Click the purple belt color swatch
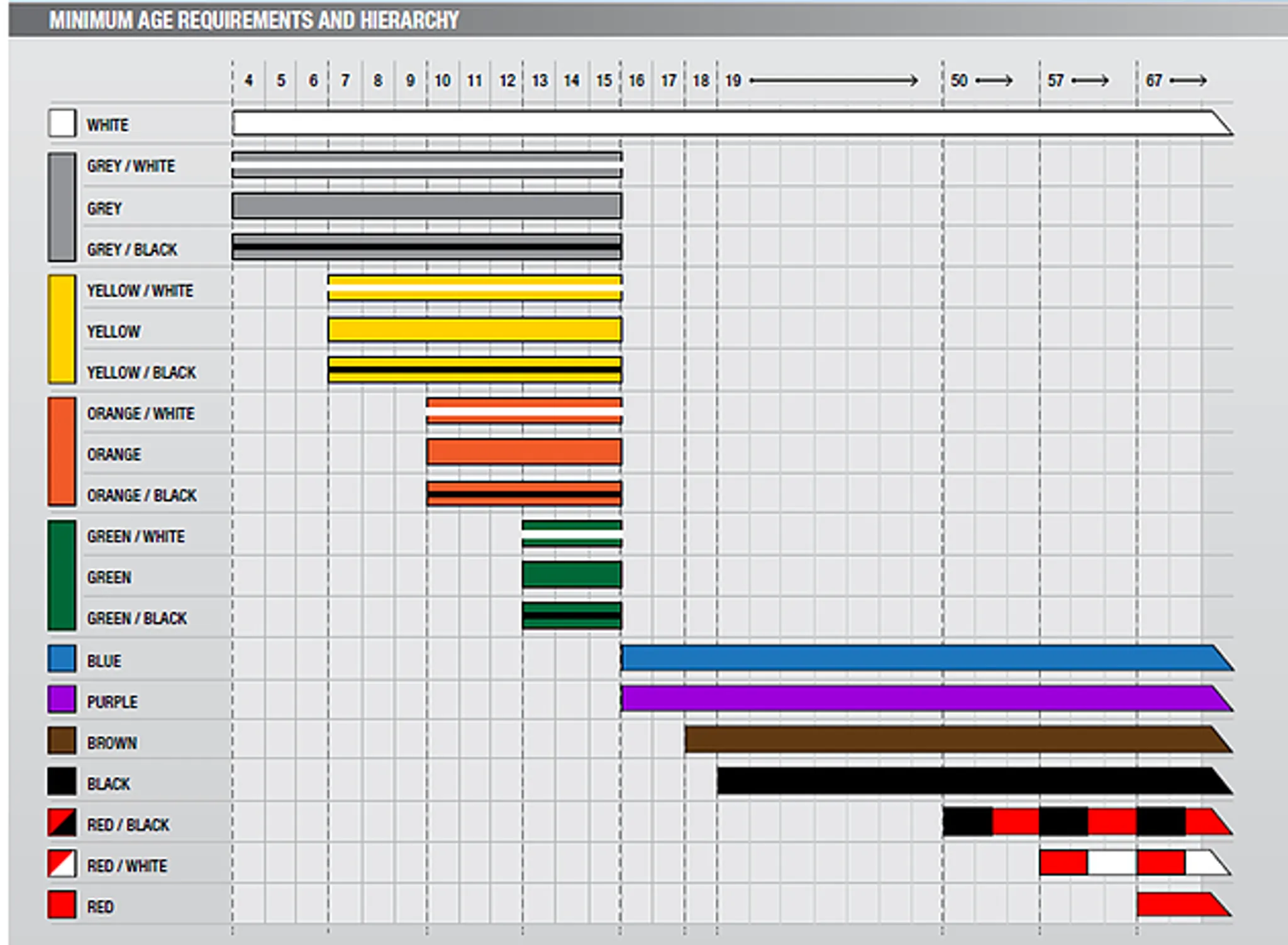 (62, 700)
